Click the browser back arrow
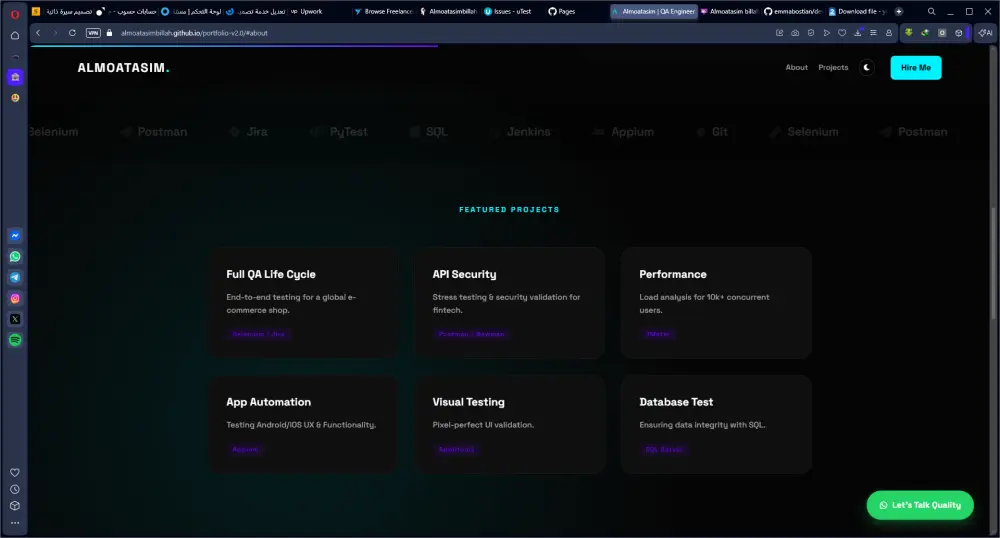The image size is (1000, 538). click(38, 33)
